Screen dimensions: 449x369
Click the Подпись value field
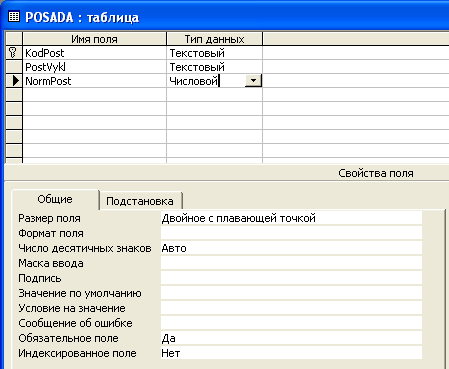click(291, 278)
